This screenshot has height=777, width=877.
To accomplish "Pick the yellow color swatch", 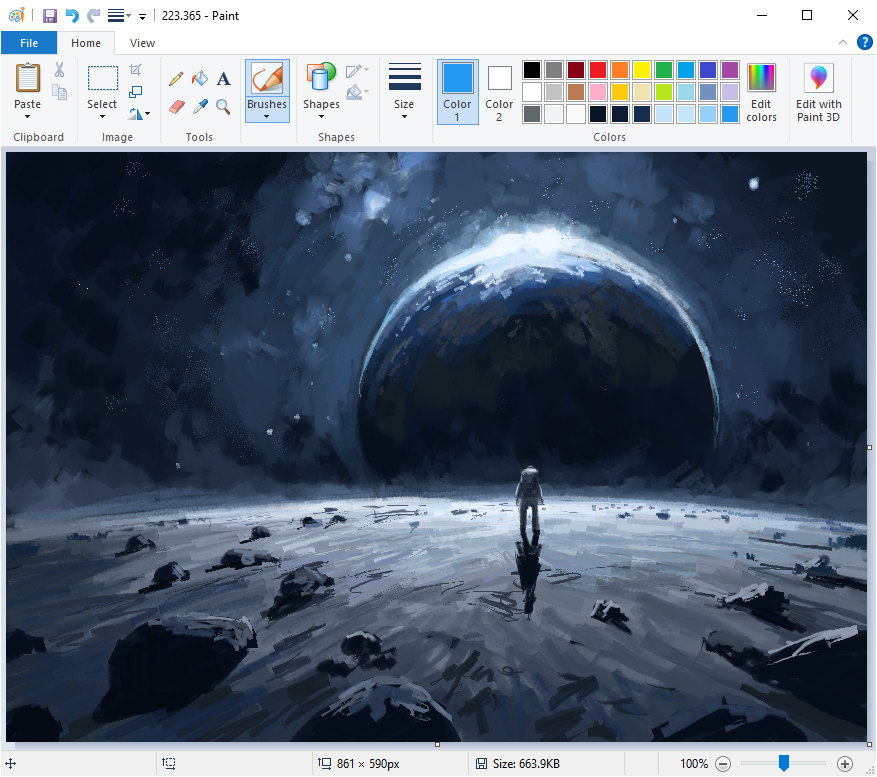I will point(642,70).
